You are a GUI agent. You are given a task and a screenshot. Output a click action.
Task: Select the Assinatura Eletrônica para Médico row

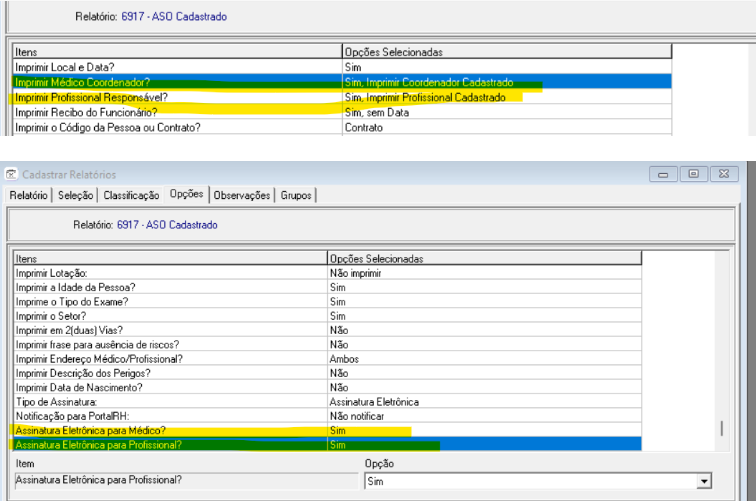click(x=170, y=430)
